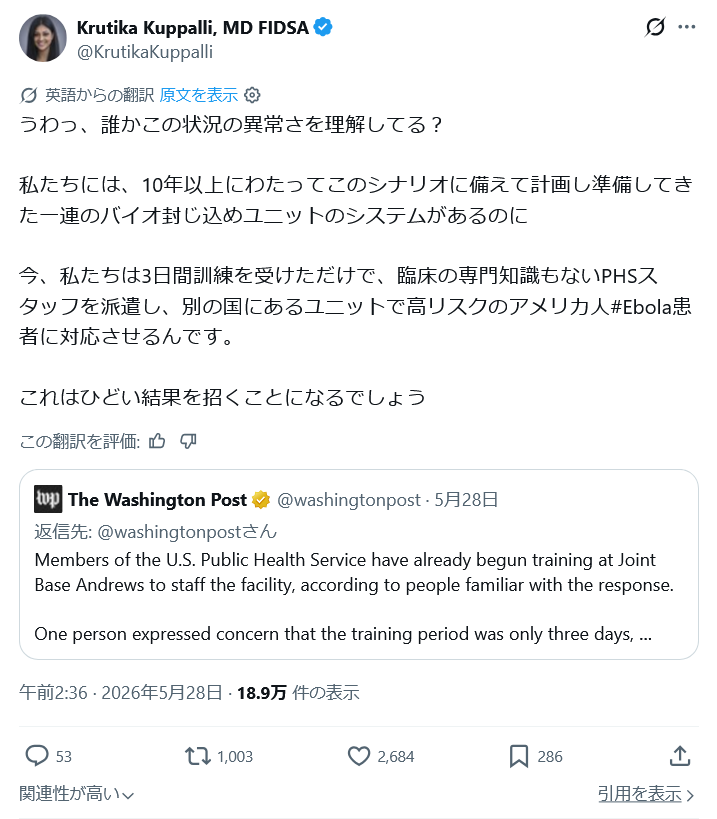This screenshot has width=717, height=819.
Task: Open the three-dot more options menu
Action: click(x=686, y=27)
